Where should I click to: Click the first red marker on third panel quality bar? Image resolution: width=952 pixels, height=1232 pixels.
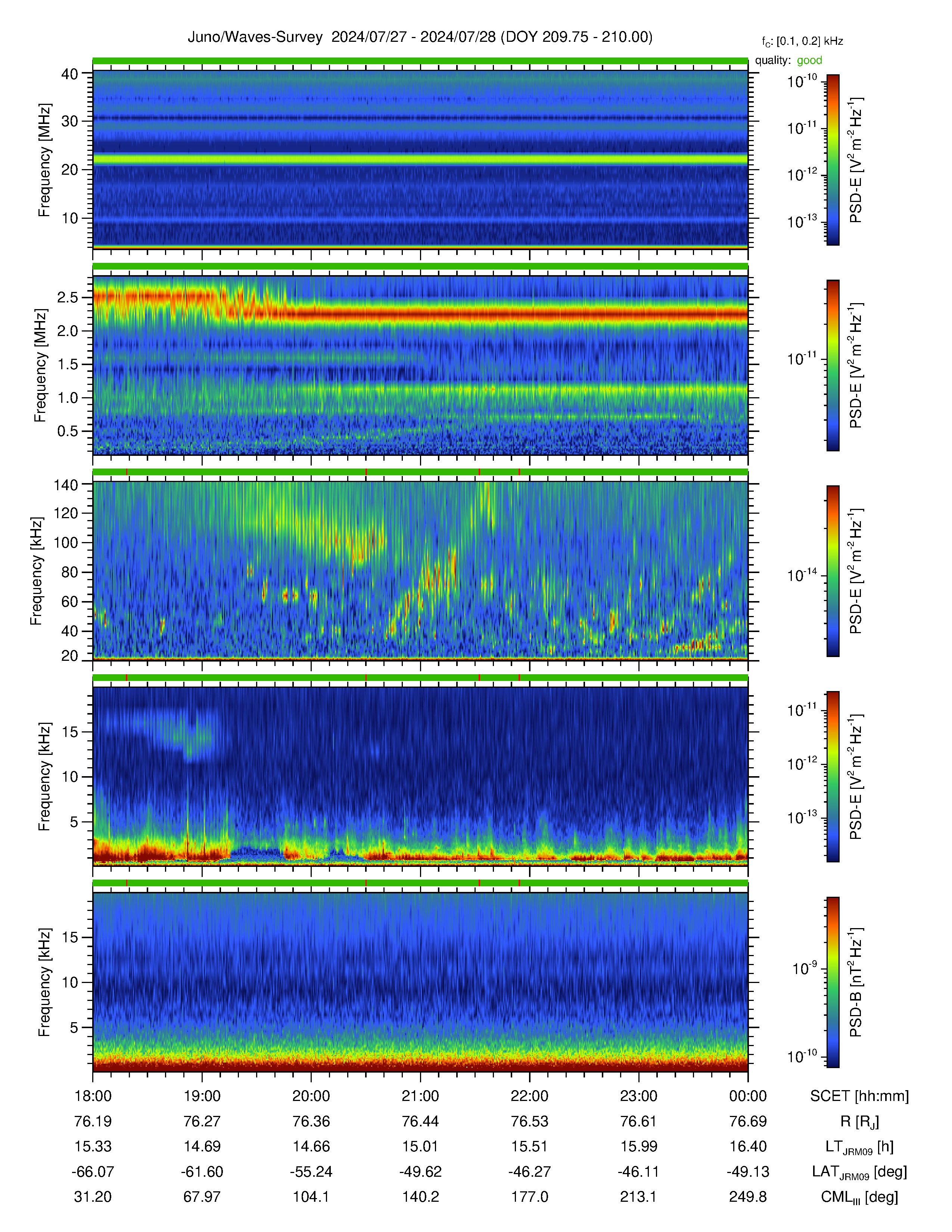tap(127, 472)
